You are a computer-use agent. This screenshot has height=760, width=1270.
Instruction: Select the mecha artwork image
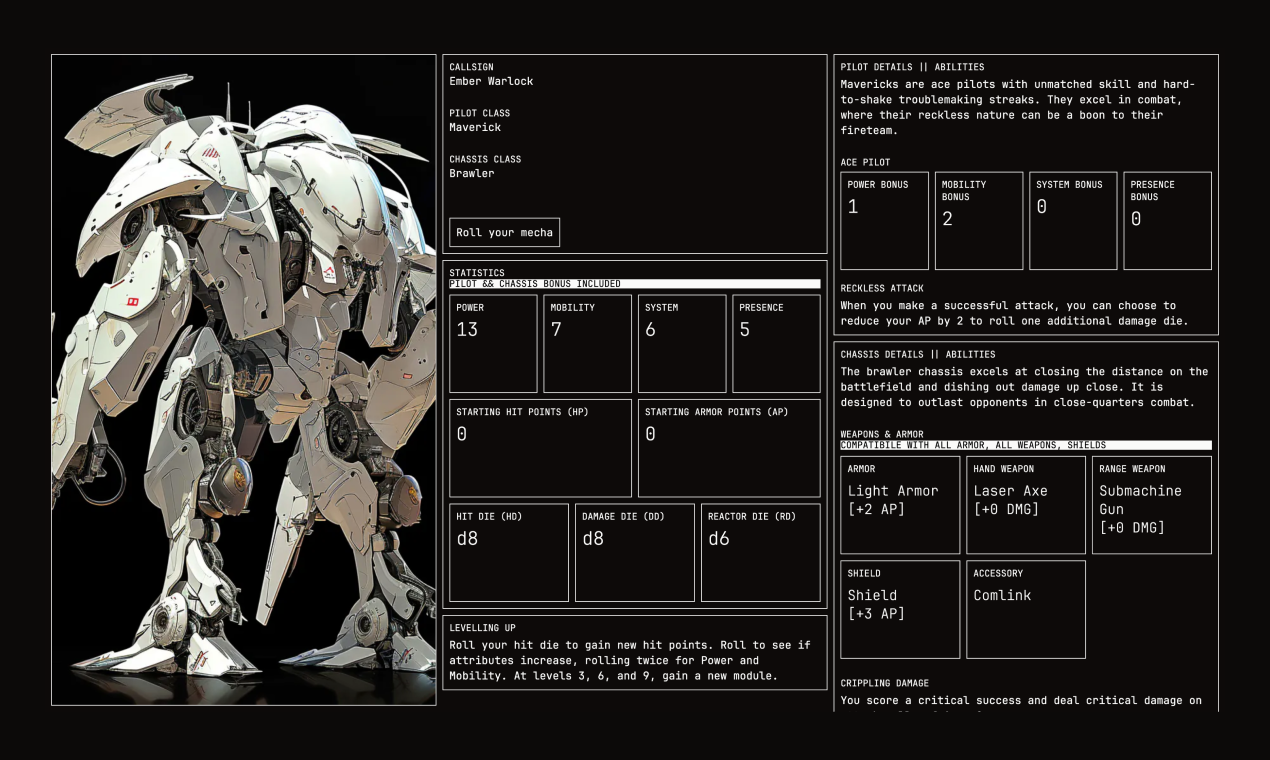pyautogui.click(x=244, y=380)
